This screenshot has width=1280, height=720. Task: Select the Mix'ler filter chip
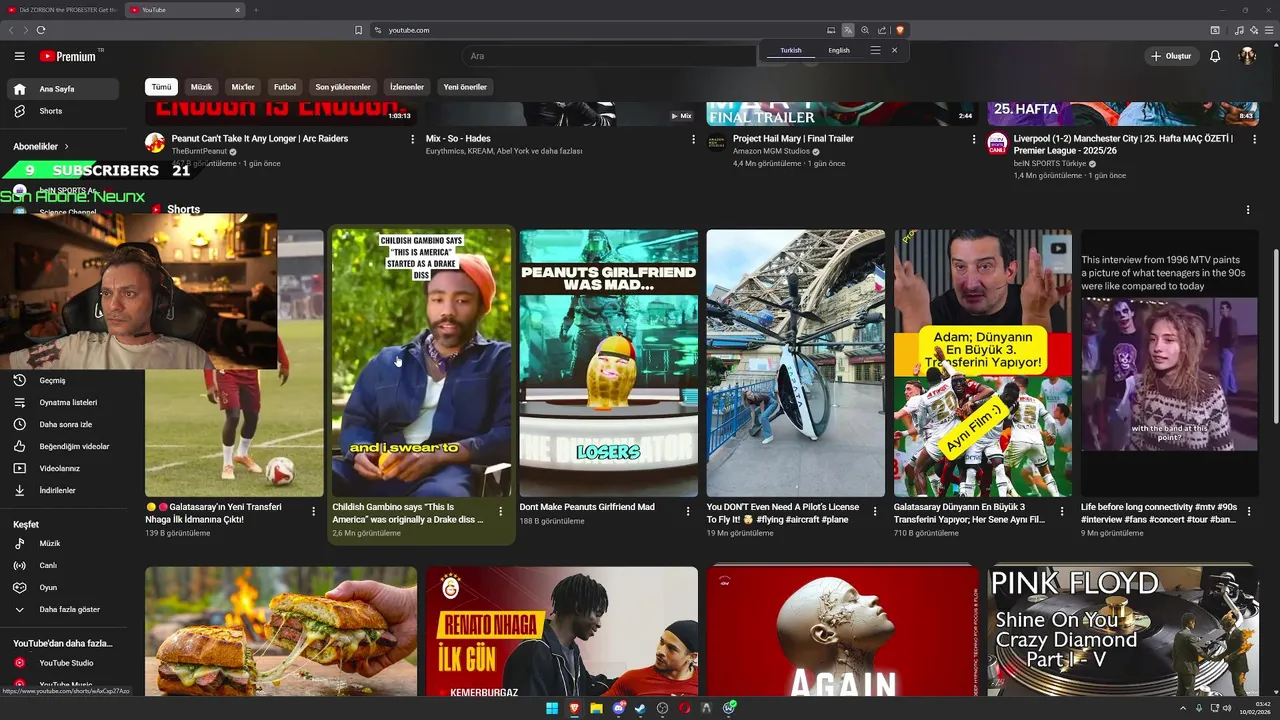pyautogui.click(x=243, y=87)
